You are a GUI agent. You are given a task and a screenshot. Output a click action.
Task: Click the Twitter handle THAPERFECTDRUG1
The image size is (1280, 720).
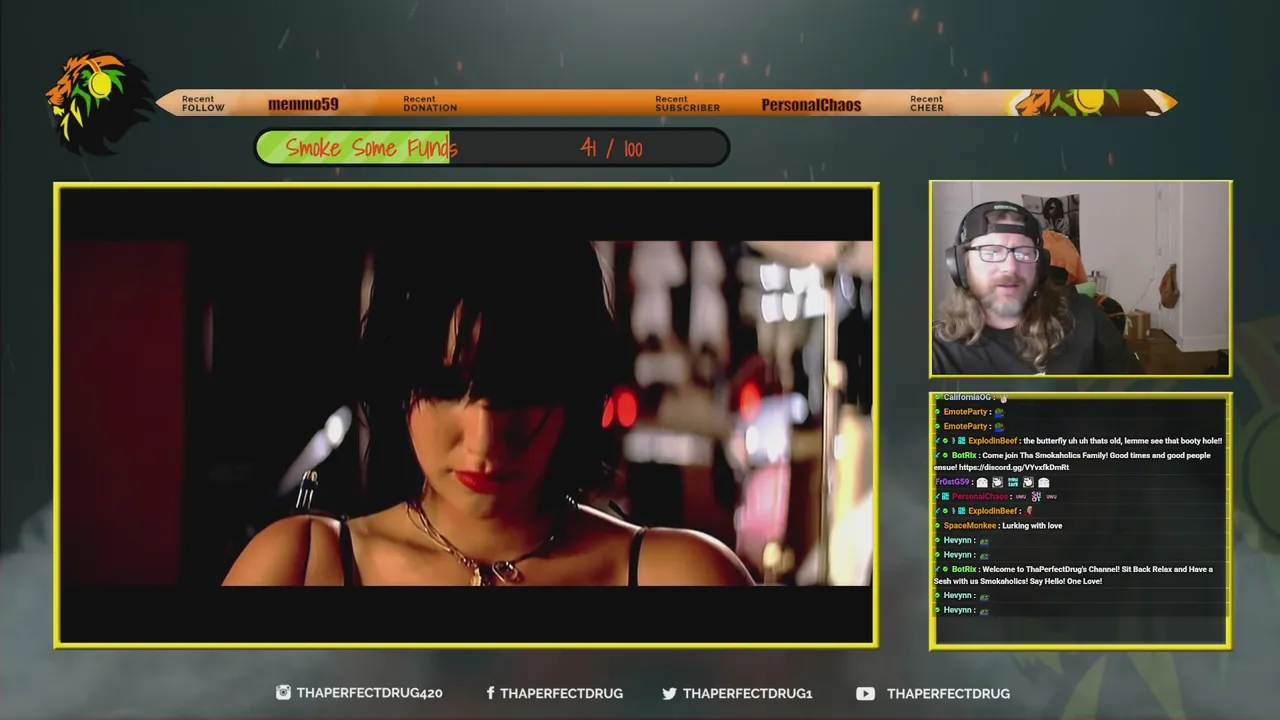tap(747, 693)
